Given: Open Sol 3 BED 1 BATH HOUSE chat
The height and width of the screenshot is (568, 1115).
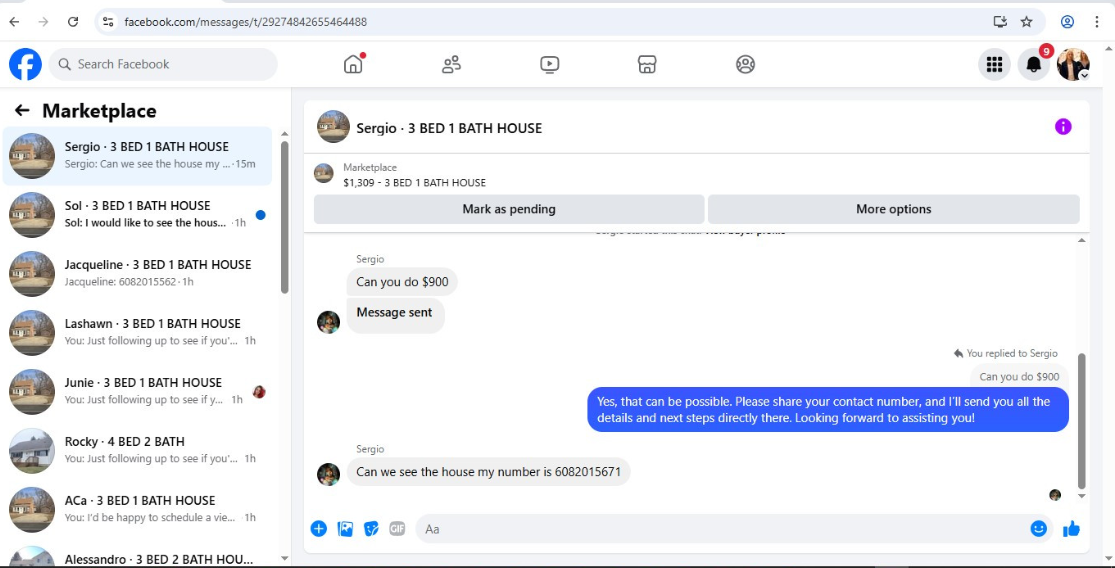Looking at the screenshot, I should point(137,215).
